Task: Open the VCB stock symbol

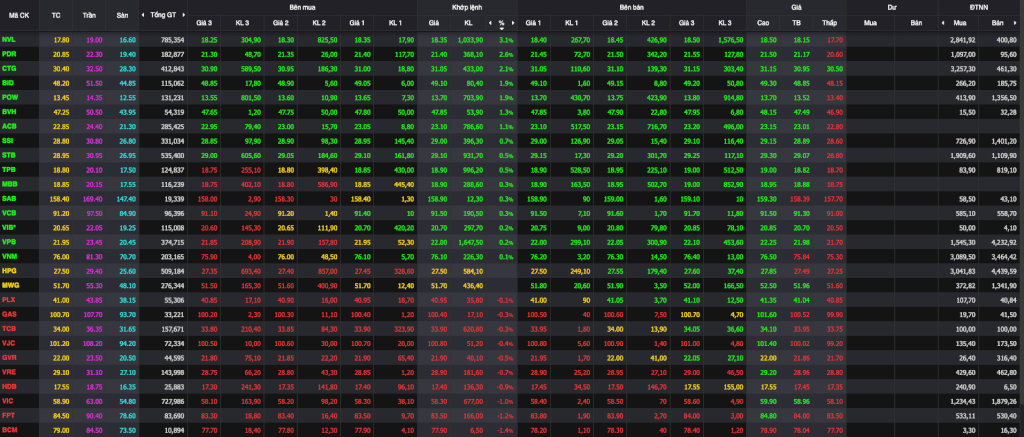Action: [9, 212]
